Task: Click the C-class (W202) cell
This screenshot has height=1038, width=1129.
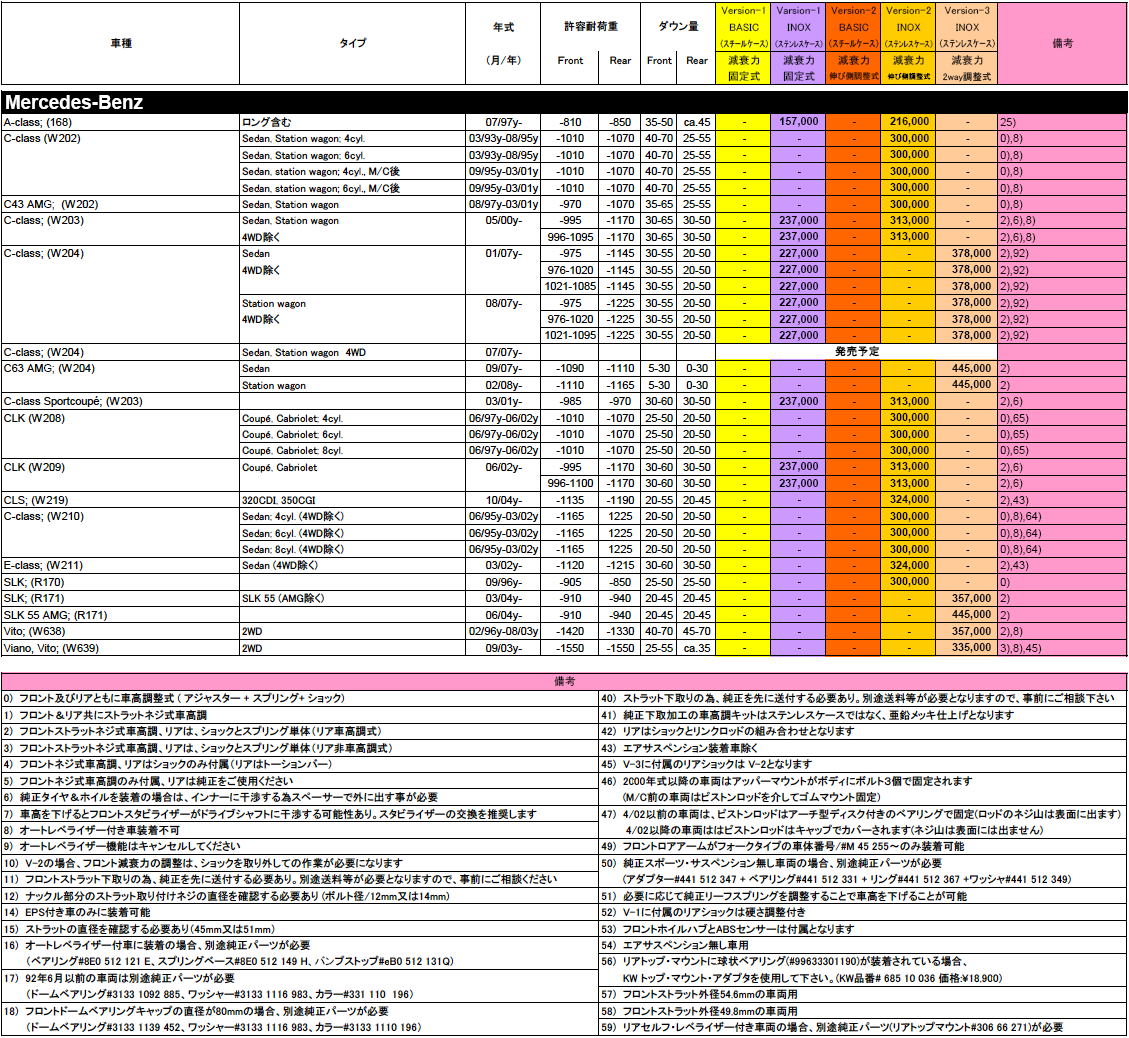Action: click(120, 163)
